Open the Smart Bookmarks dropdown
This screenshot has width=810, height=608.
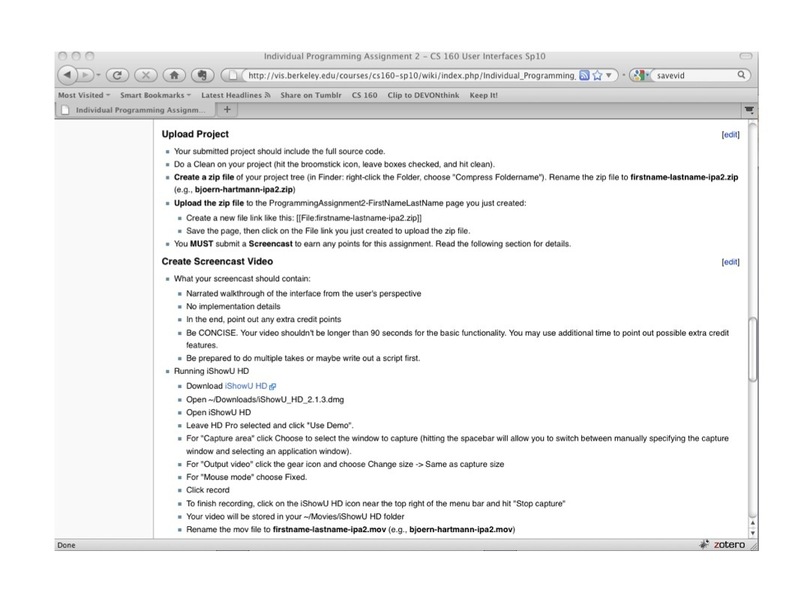155,94
